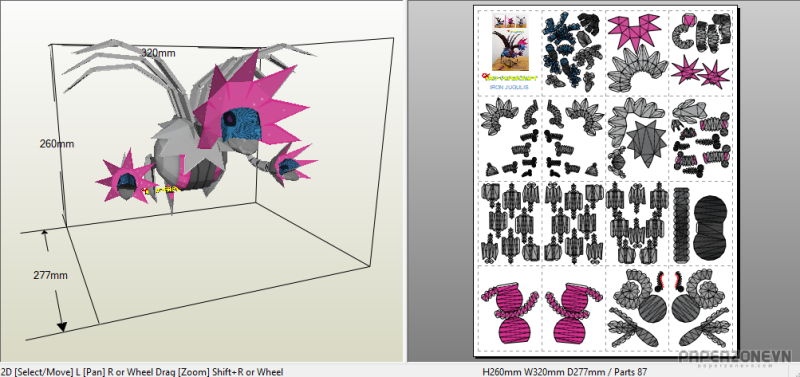Select the leftmost red-and-black curved strip piece
Image resolution: width=800 pixels, height=377 pixels.
661,281
